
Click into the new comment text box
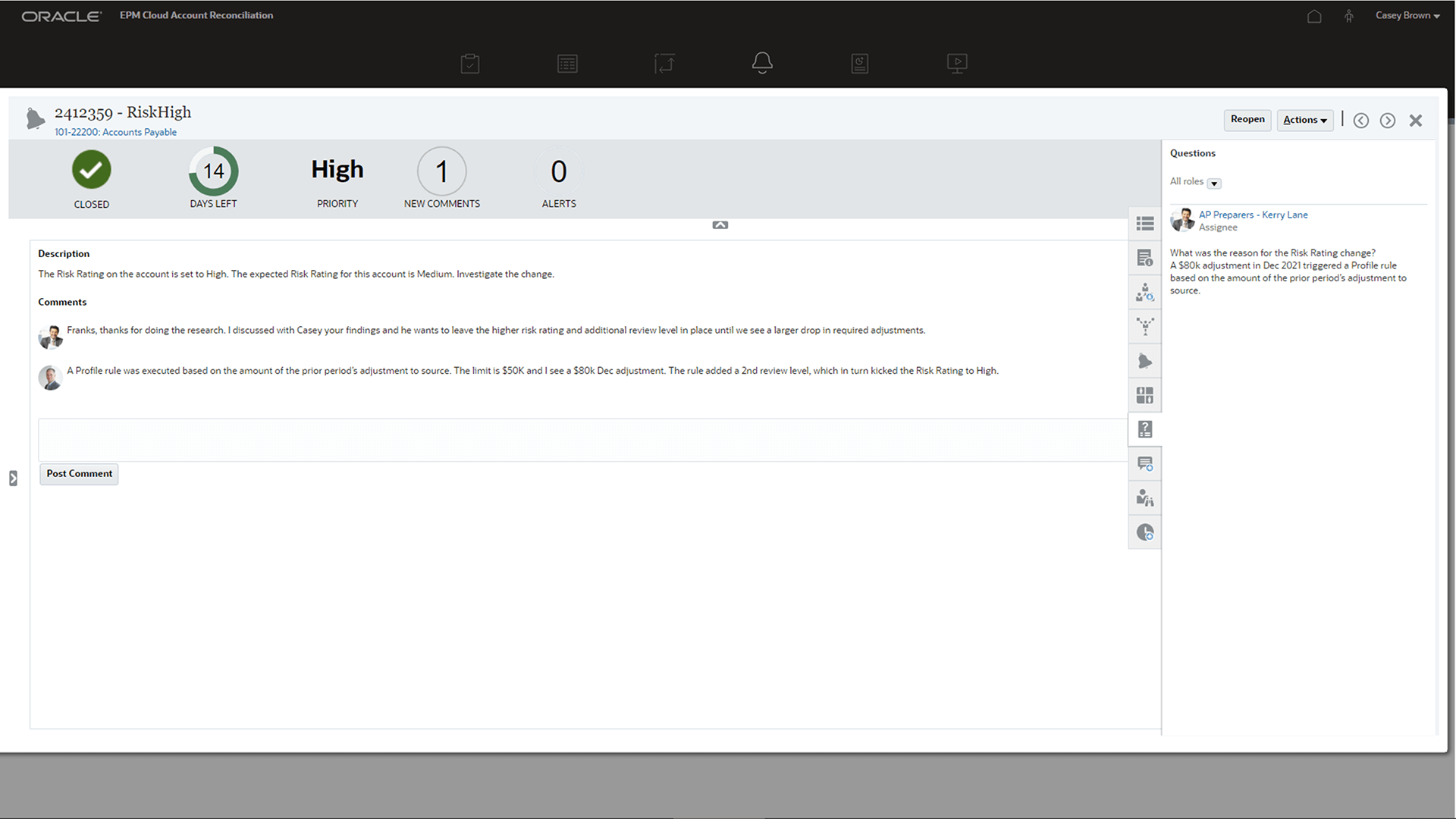pyautogui.click(x=582, y=440)
